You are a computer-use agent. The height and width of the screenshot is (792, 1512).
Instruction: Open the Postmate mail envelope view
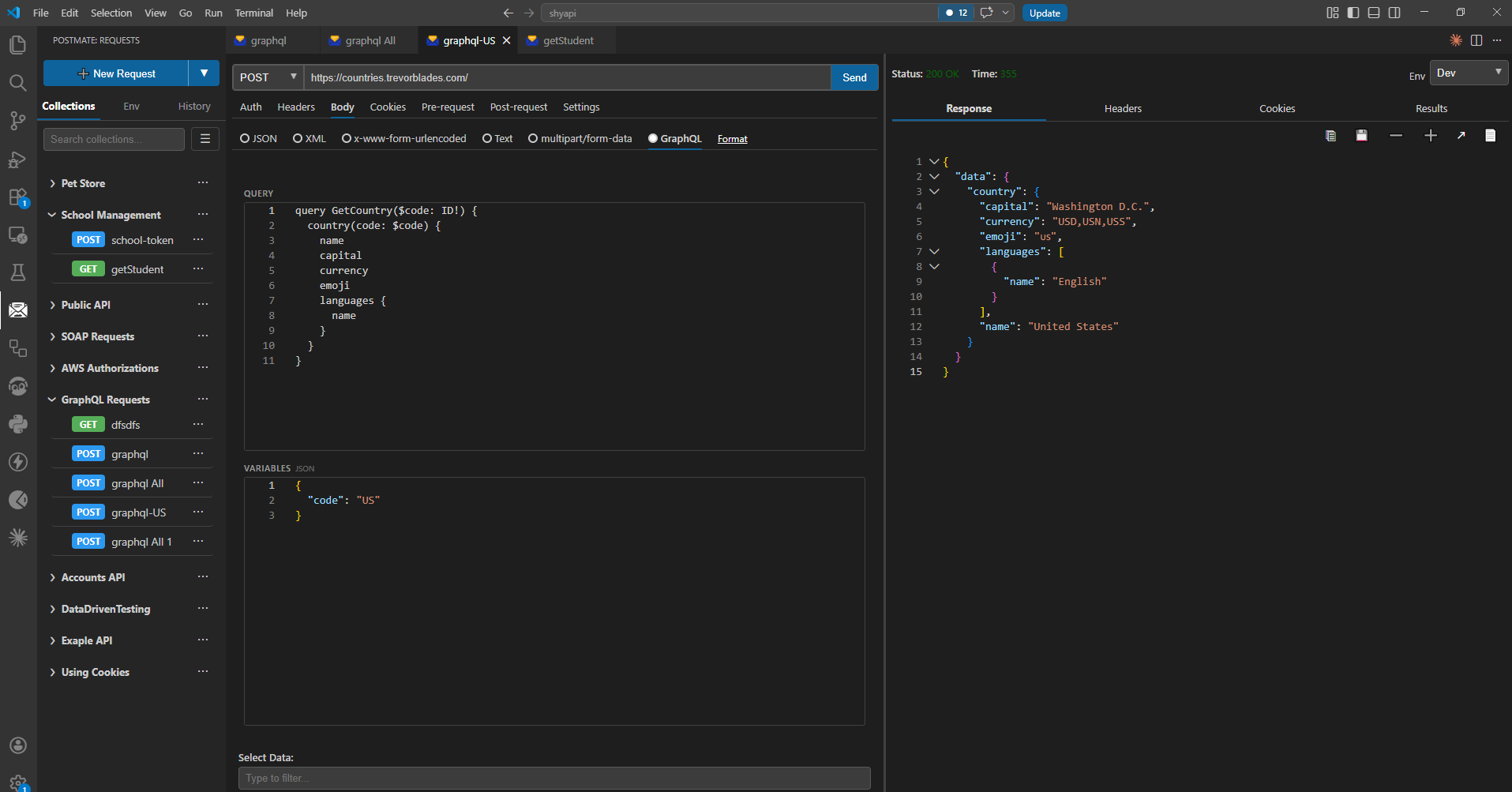click(x=17, y=310)
